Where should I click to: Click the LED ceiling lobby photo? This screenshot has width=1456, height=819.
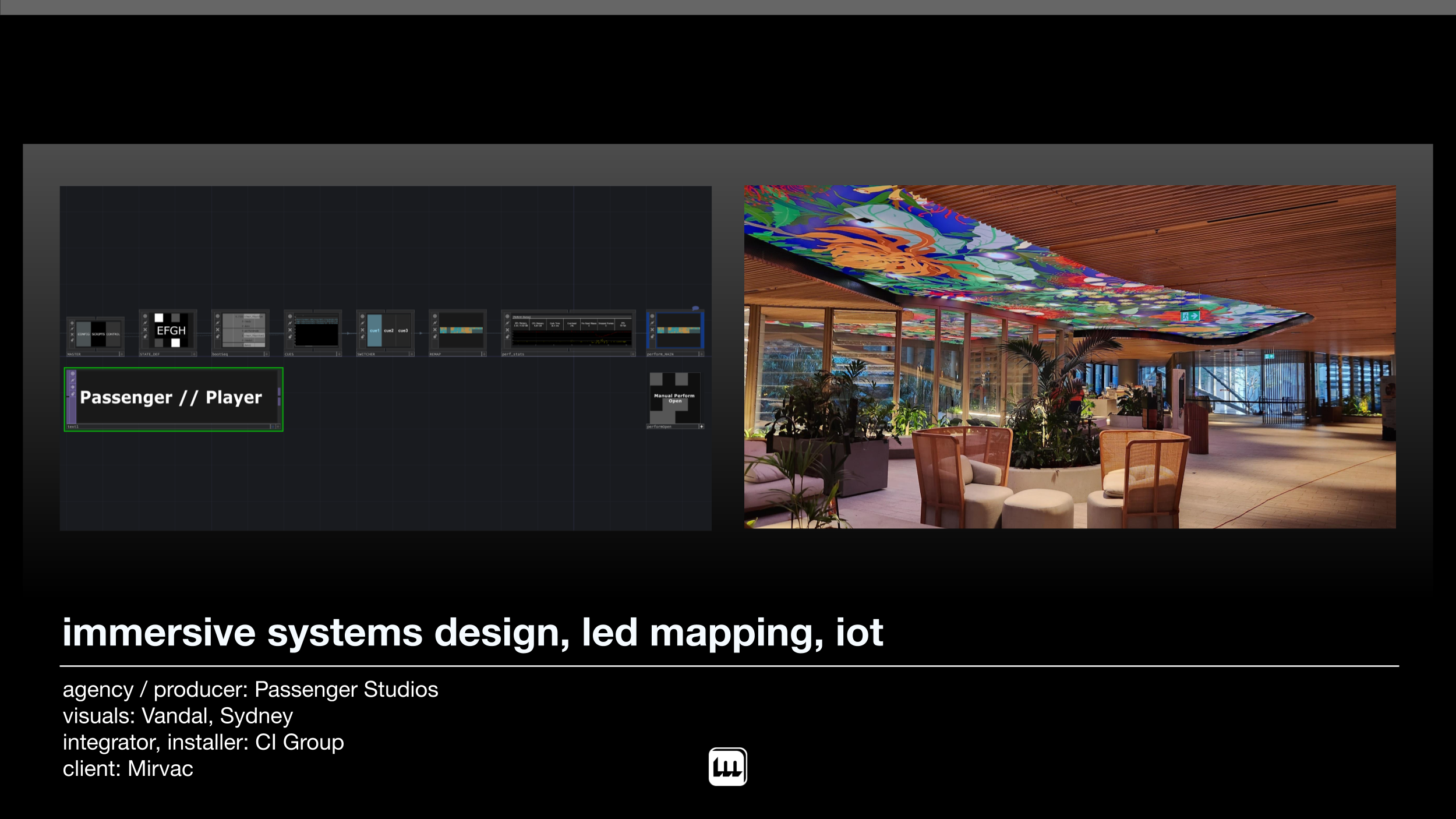(1069, 356)
